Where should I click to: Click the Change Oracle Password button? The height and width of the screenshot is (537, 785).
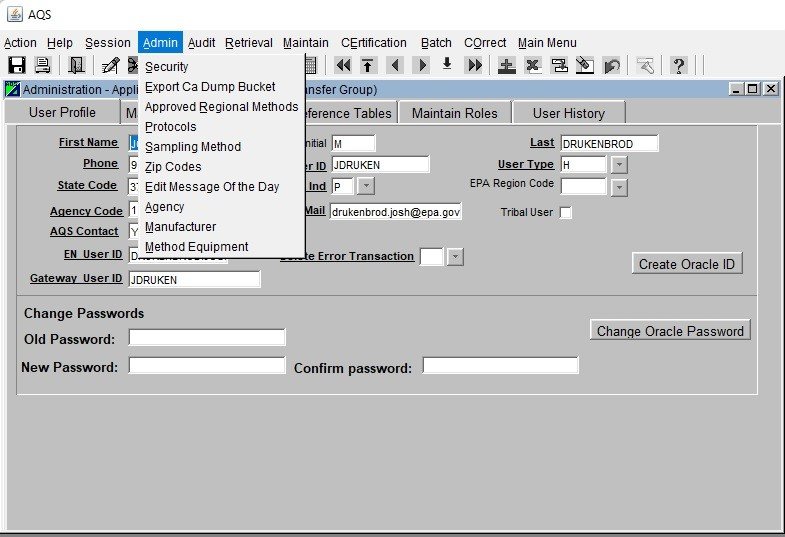[x=670, y=331]
